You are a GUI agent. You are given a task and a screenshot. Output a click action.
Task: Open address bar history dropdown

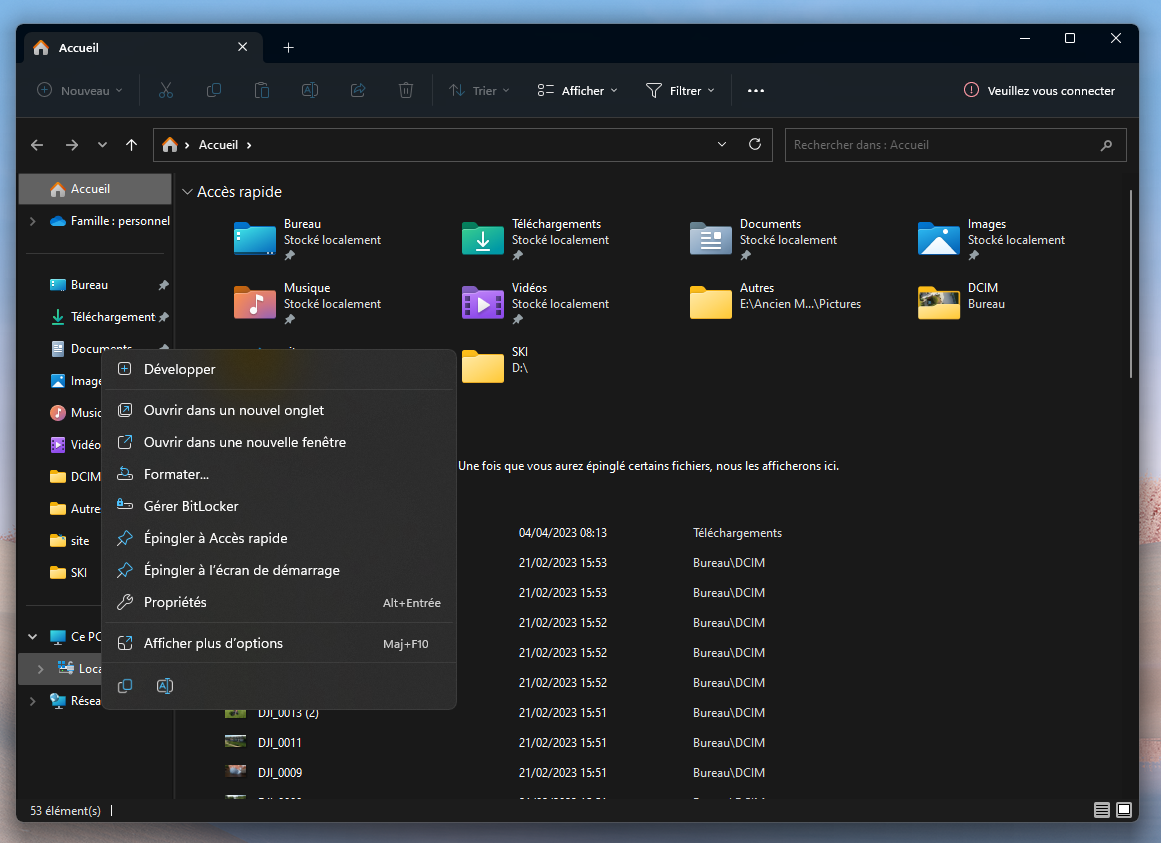coord(723,144)
